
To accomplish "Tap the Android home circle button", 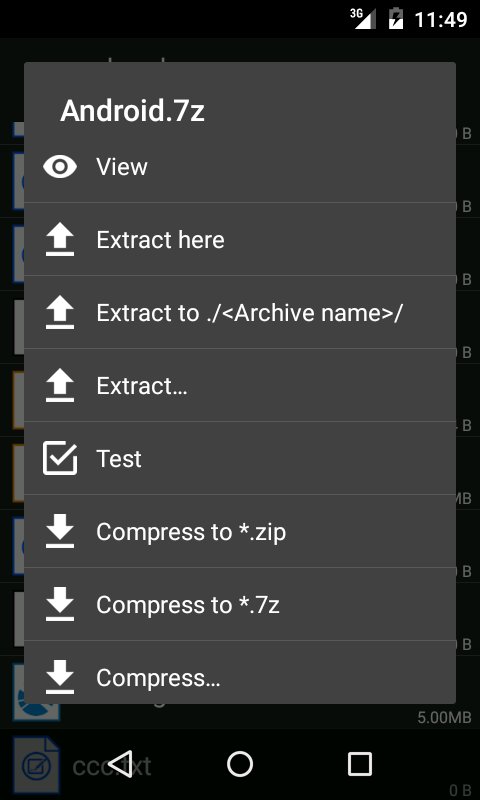I will click(x=240, y=764).
